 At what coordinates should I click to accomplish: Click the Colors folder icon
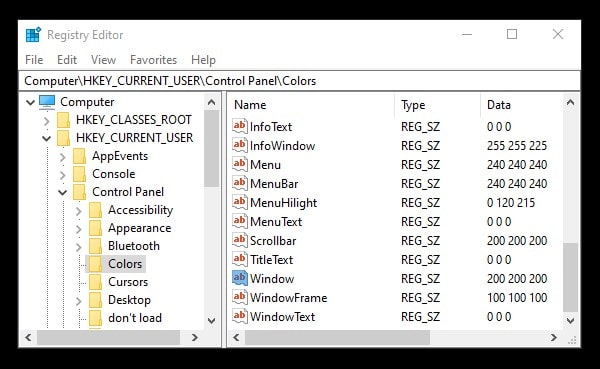tap(95, 264)
